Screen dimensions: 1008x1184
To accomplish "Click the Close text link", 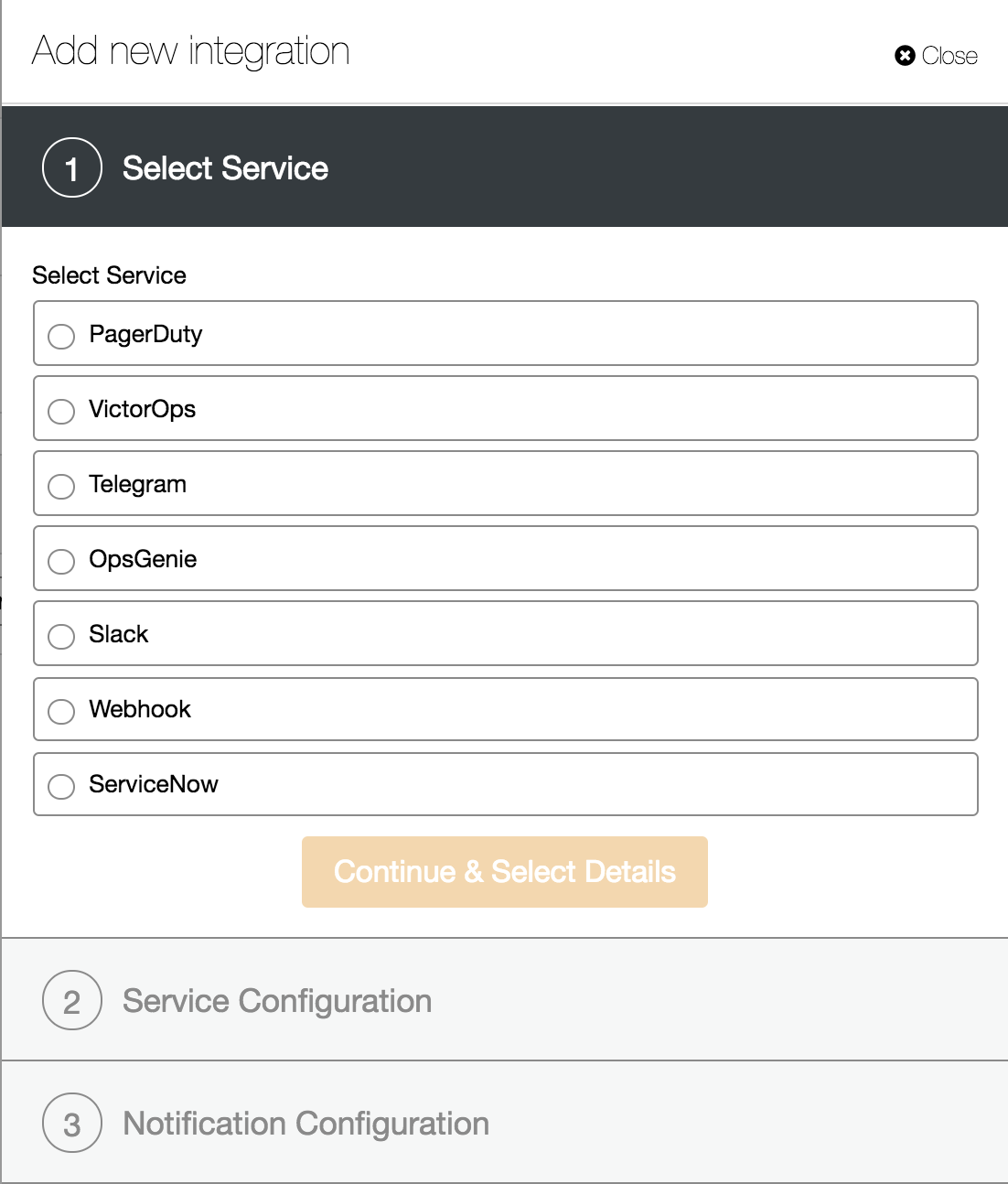I will (949, 56).
